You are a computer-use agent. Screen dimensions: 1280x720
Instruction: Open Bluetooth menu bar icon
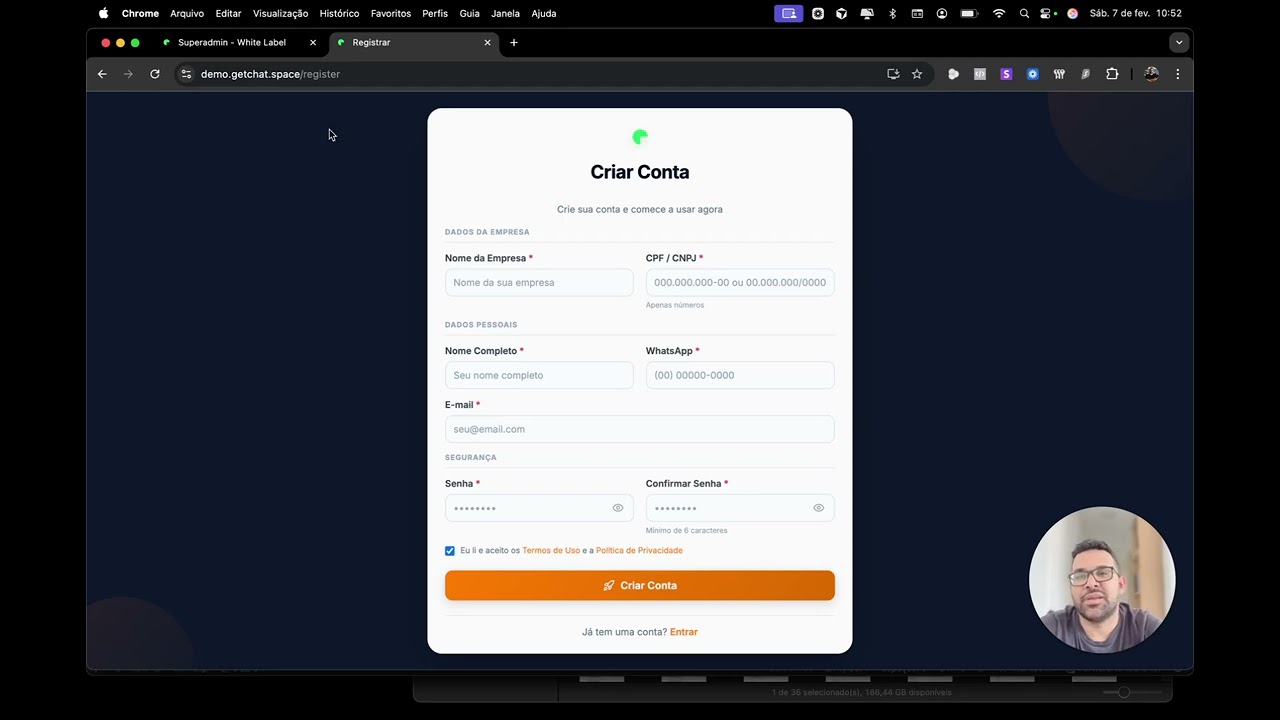(892, 13)
